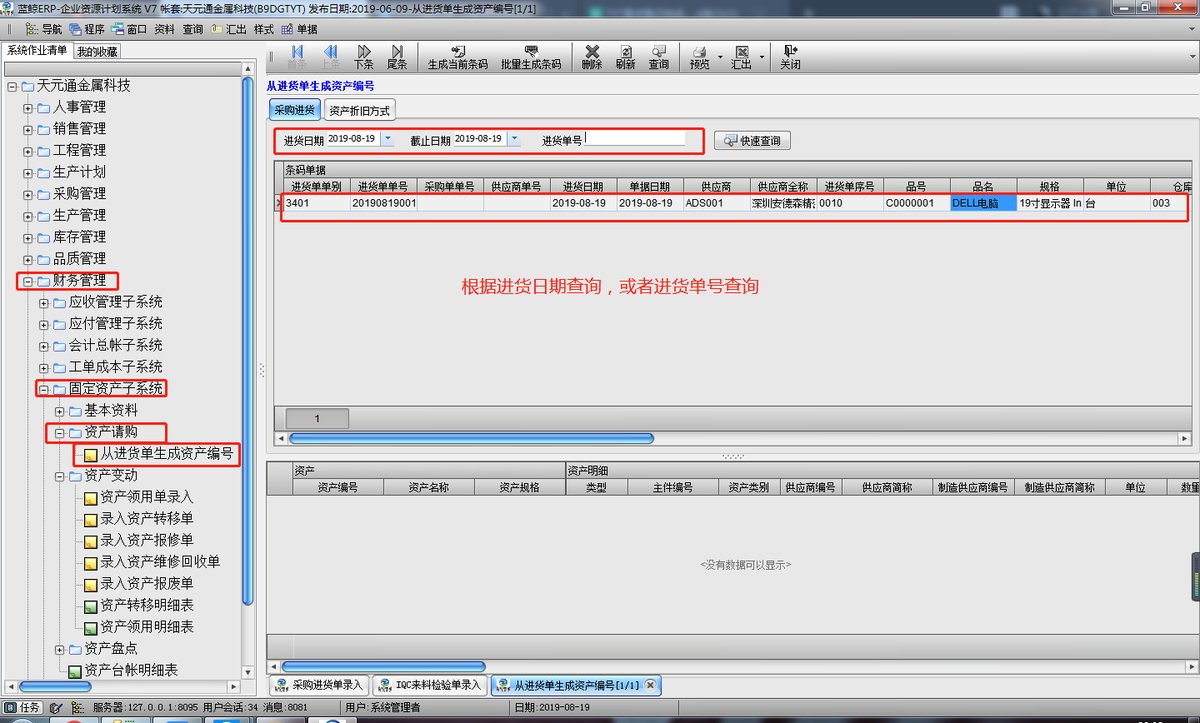Switch to the 我的收藏 tab
The height and width of the screenshot is (723, 1200).
(97, 51)
